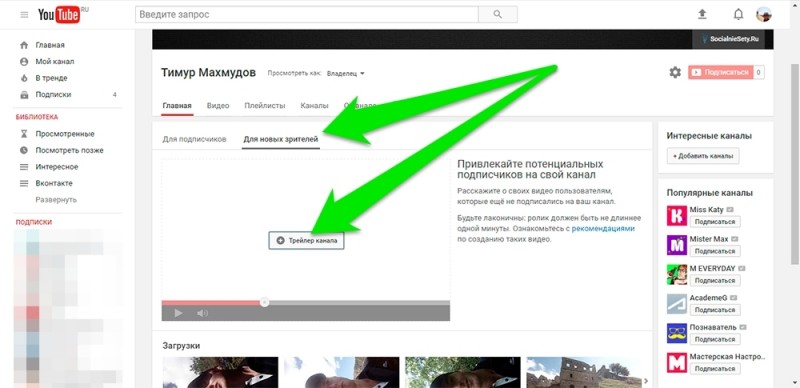Open channel settings gear icon
The height and width of the screenshot is (388, 800).
coord(675,72)
